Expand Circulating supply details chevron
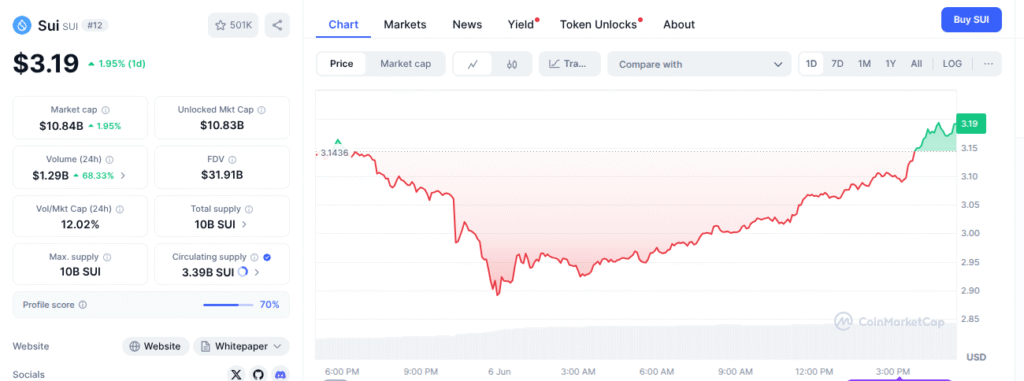 pyautogui.click(x=257, y=272)
